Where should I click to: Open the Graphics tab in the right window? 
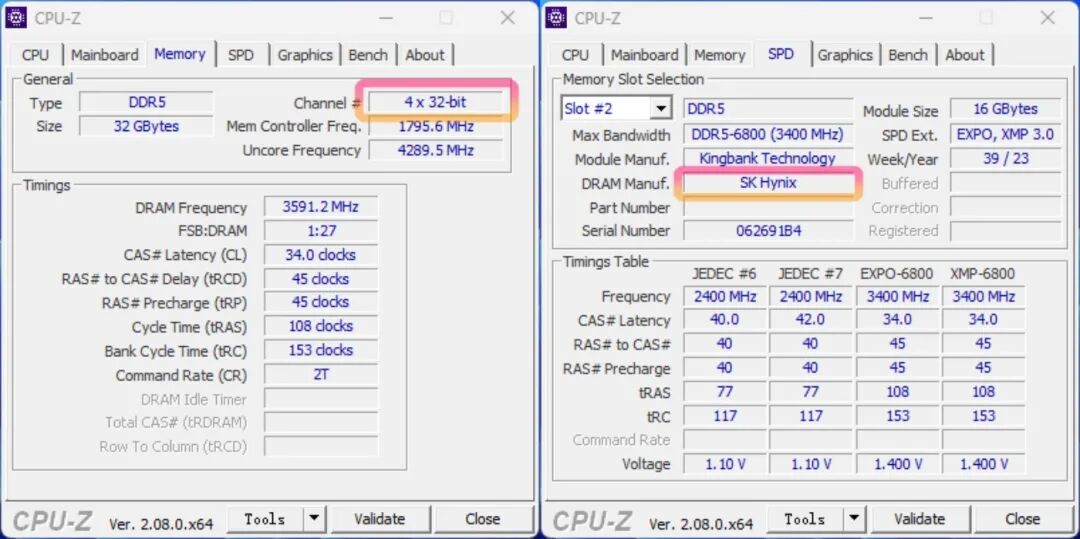[845, 55]
